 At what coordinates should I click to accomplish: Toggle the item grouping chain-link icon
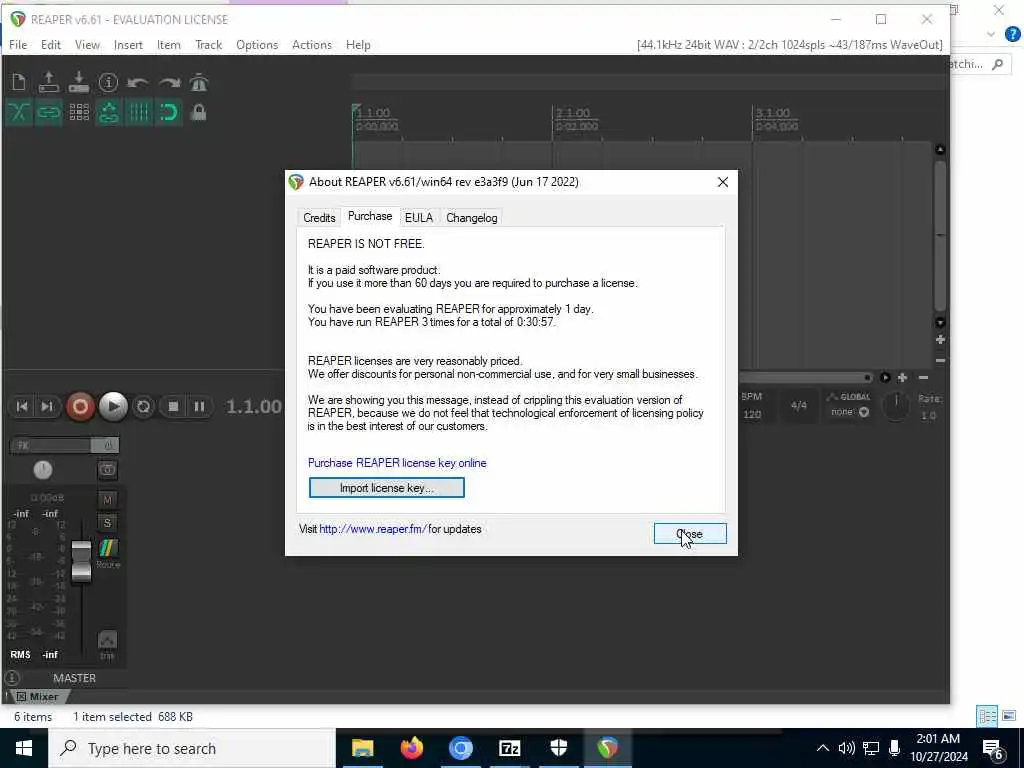[x=48, y=112]
